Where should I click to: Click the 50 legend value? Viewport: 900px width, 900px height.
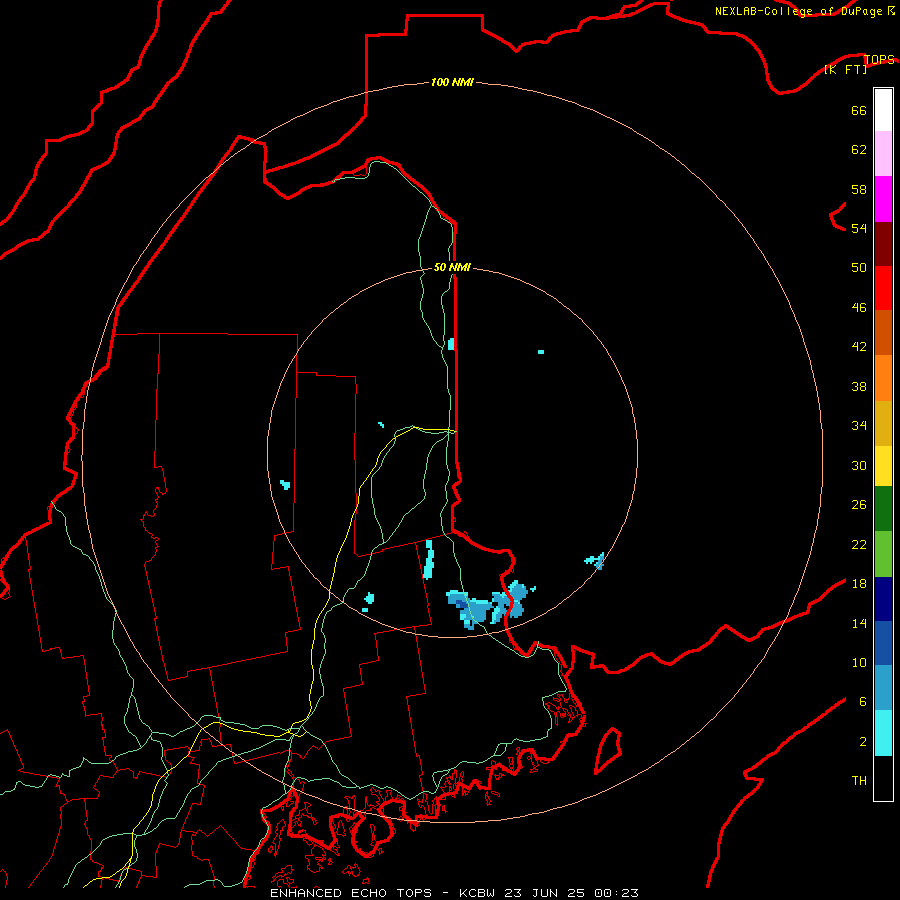(x=859, y=267)
